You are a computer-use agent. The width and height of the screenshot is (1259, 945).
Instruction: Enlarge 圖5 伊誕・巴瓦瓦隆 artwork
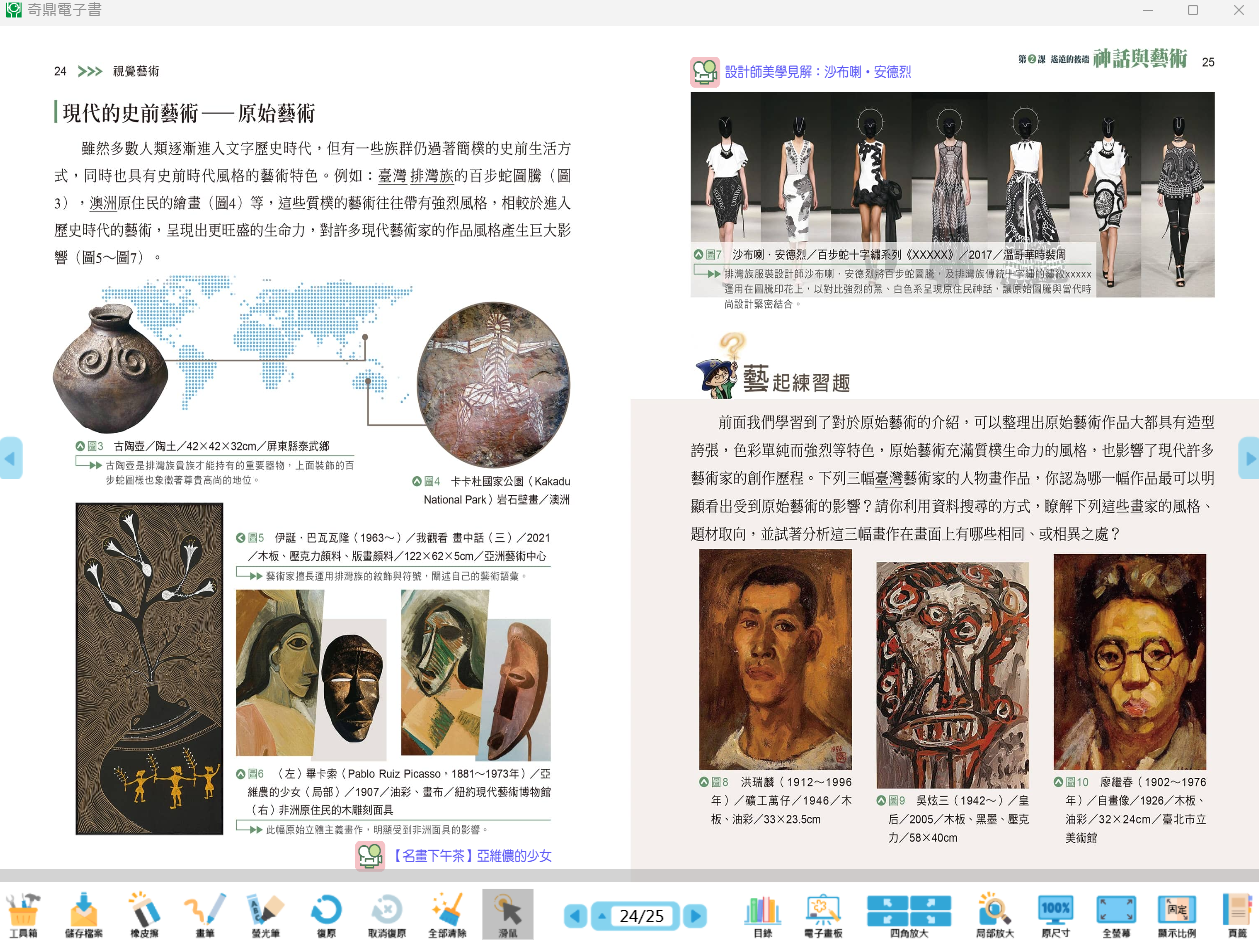pyautogui.click(x=150, y=668)
